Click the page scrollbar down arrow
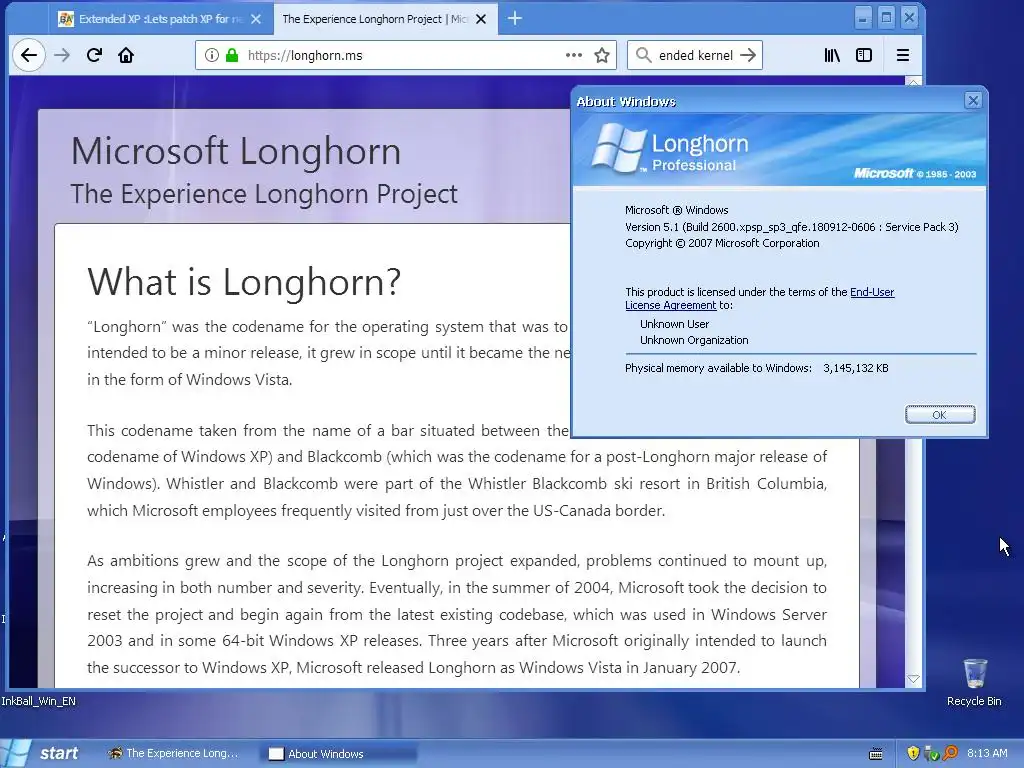 (x=914, y=679)
